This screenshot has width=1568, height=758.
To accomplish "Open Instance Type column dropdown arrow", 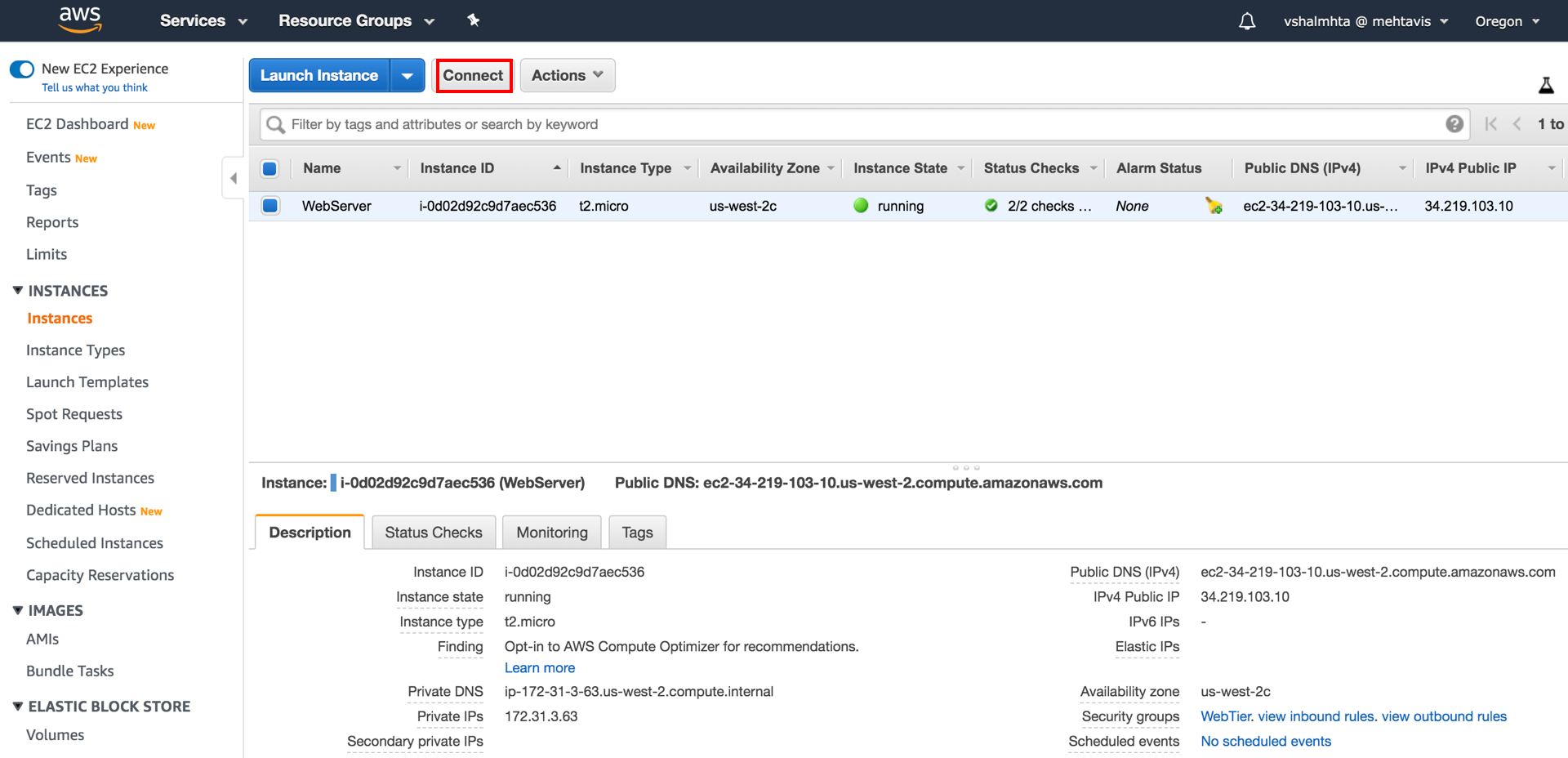I will tap(688, 168).
